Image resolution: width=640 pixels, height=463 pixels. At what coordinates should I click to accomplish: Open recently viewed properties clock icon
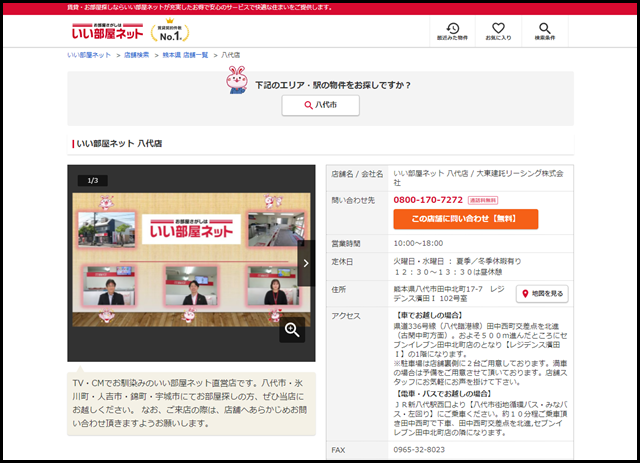click(452, 31)
